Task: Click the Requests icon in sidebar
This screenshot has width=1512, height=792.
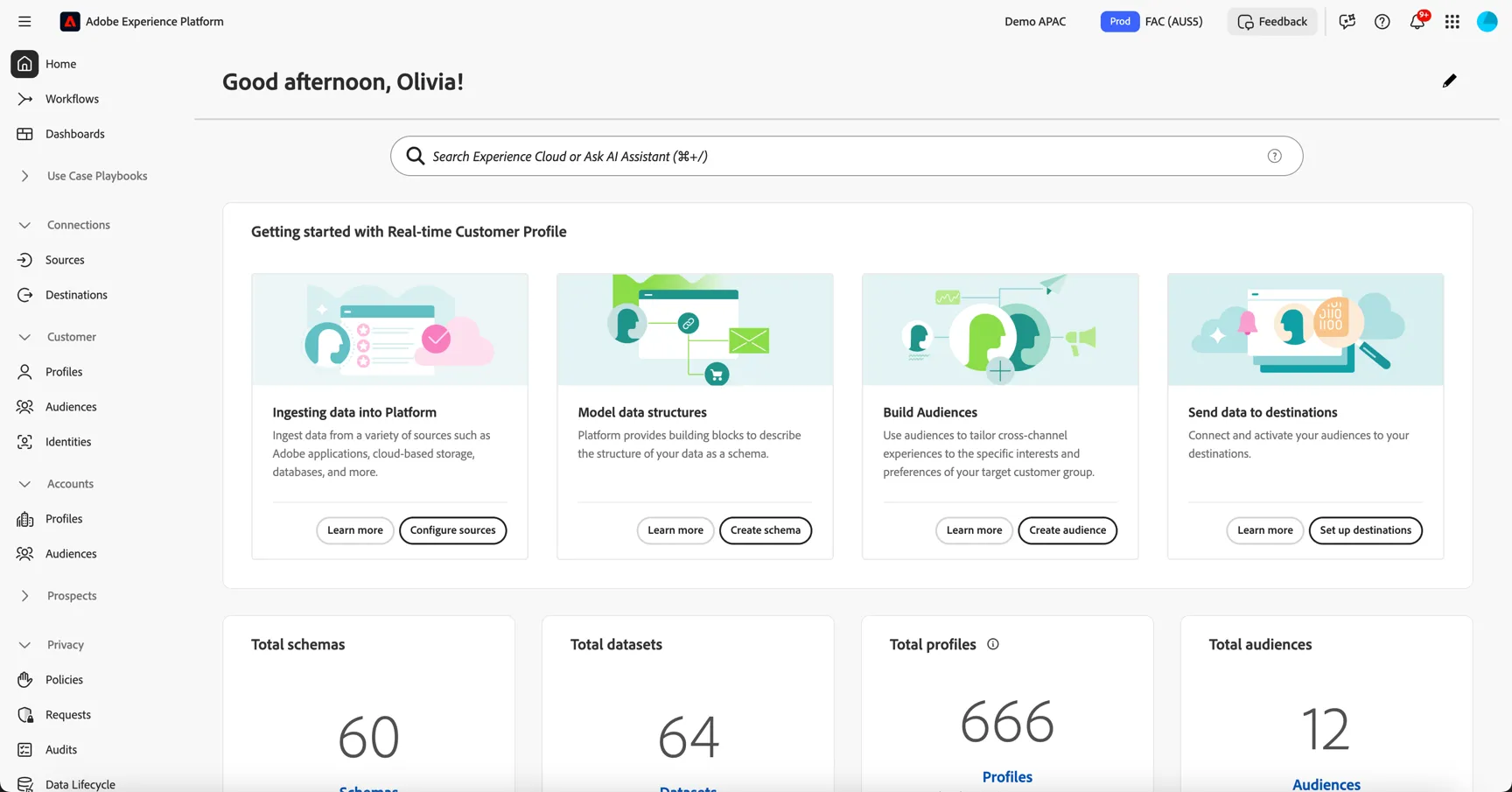Action: (24, 715)
